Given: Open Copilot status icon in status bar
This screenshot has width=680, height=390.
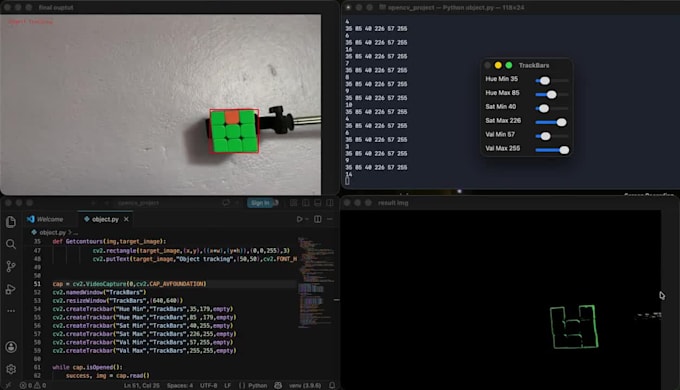Looking at the screenshot, I should tap(278, 385).
